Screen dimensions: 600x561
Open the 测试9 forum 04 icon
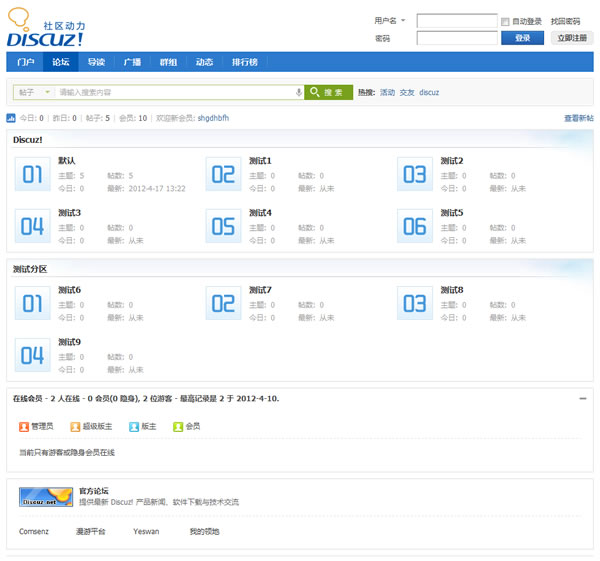(33, 355)
